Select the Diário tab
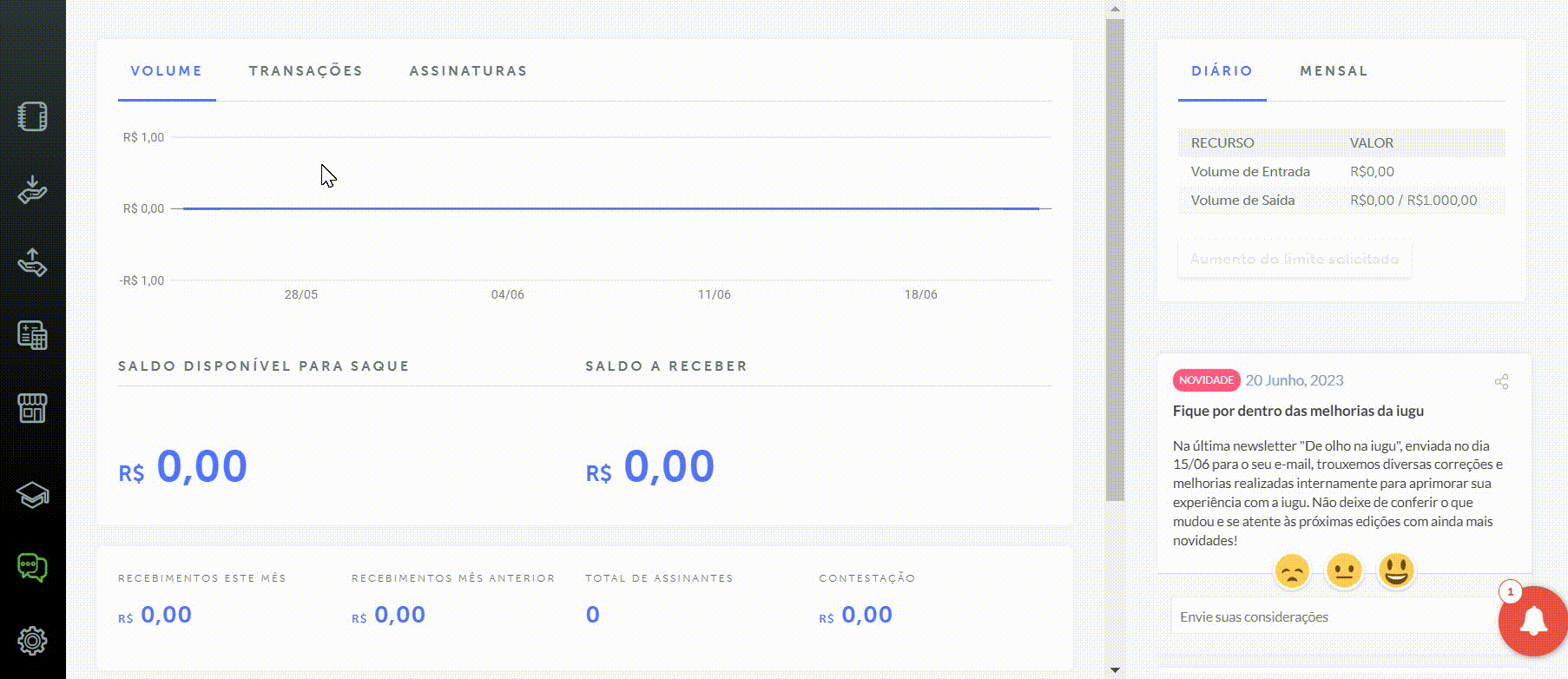This screenshot has width=1568, height=679. tap(1222, 71)
